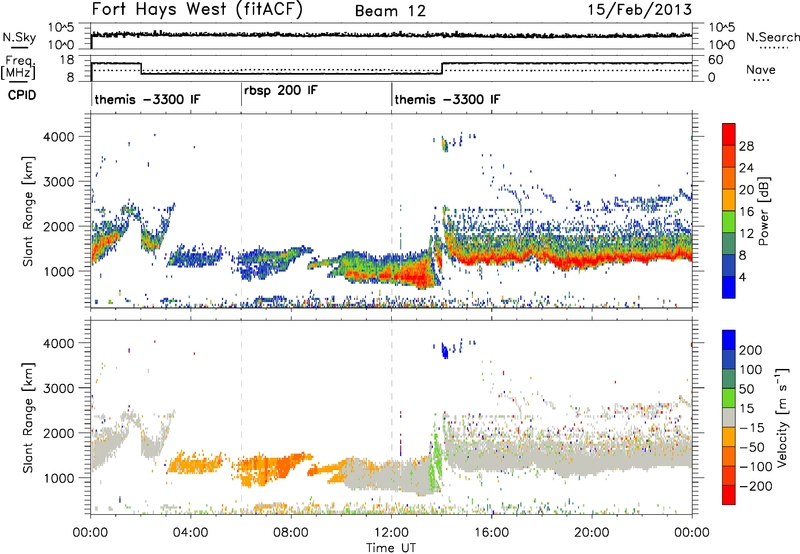Click the 'Nave' legend label

[x=761, y=69]
